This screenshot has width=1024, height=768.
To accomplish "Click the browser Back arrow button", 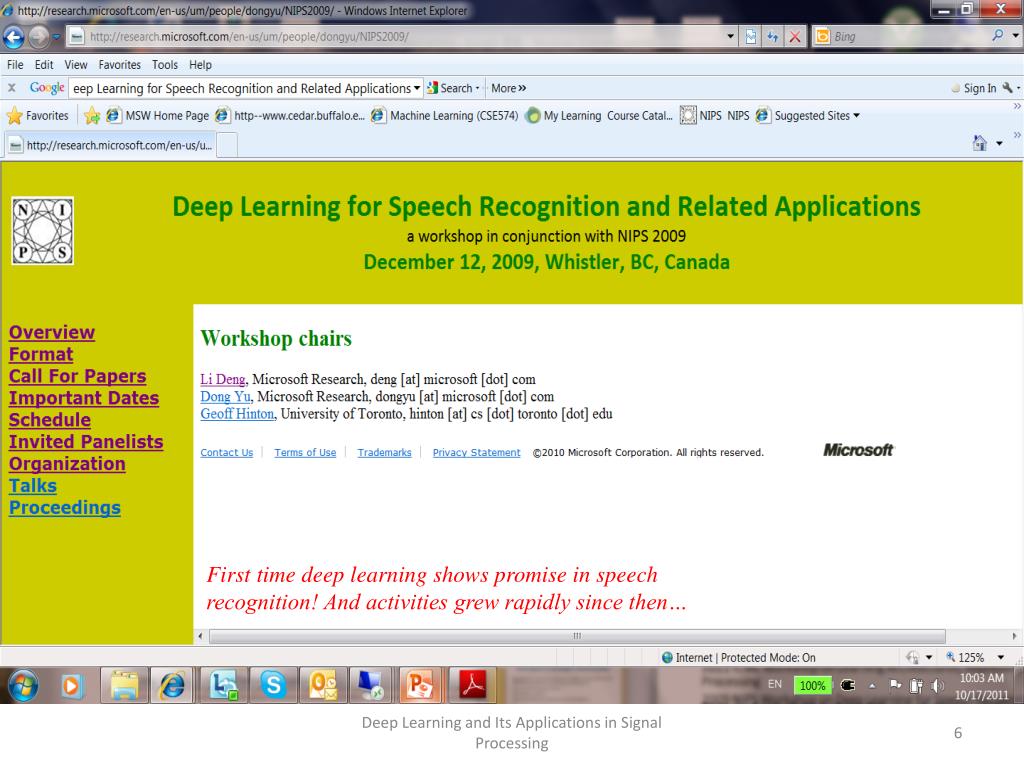I will [x=14, y=37].
